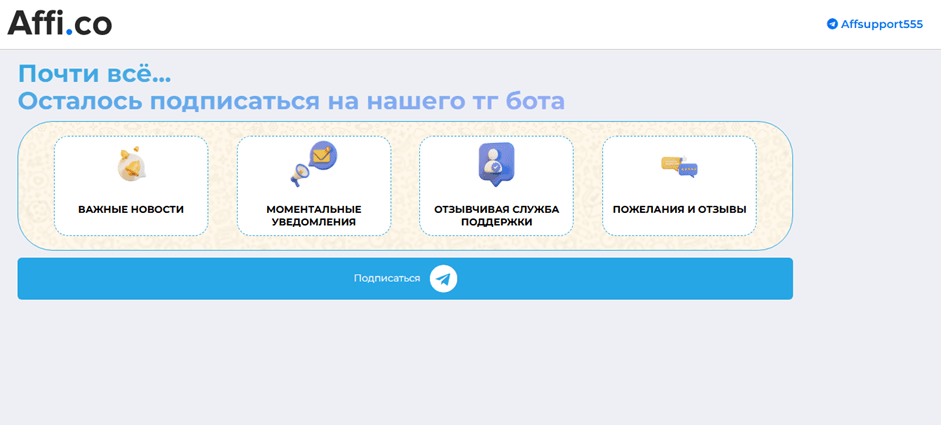Click the paper plane icon on Подписаться
941x425 pixels.
(x=443, y=279)
